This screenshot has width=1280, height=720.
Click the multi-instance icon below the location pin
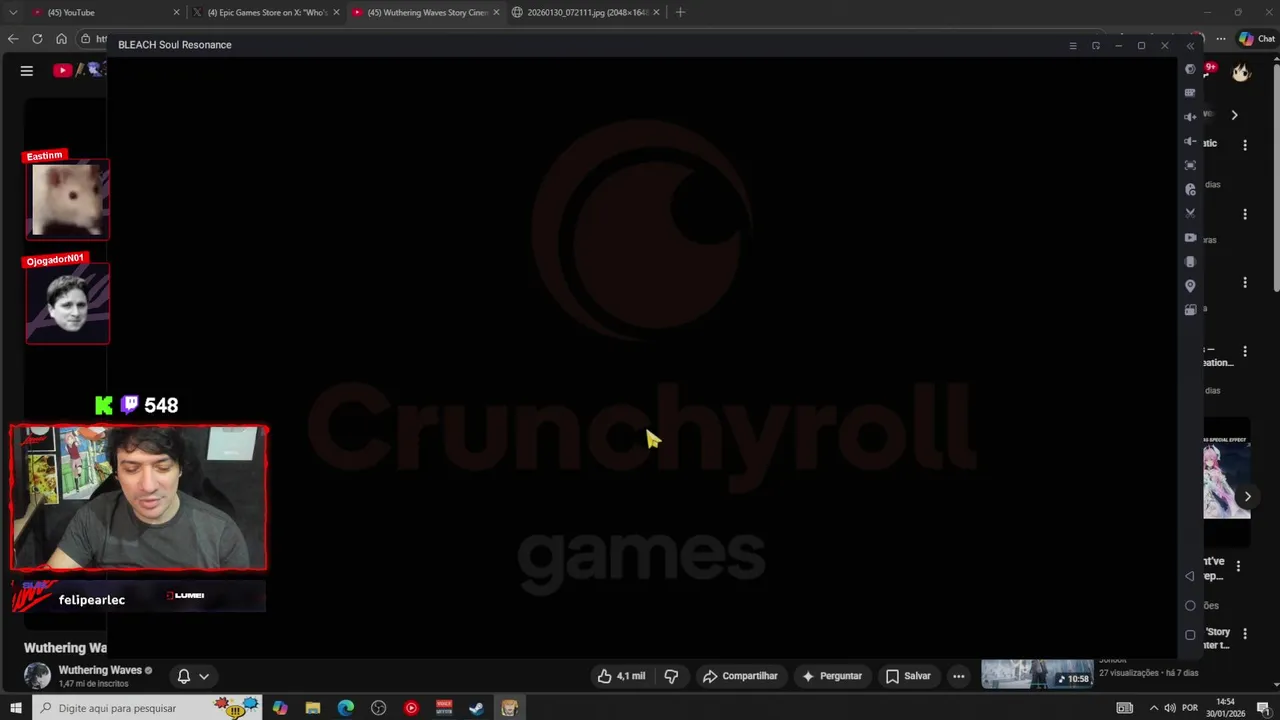1190,310
